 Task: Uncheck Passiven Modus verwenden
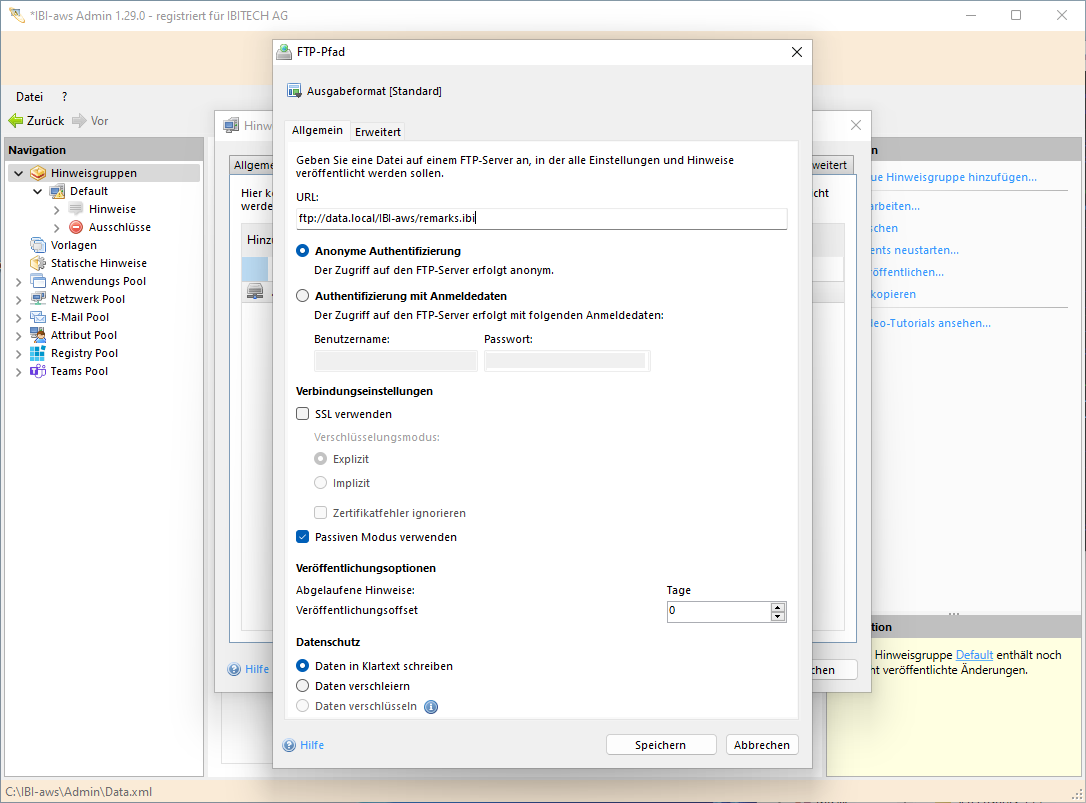click(303, 537)
